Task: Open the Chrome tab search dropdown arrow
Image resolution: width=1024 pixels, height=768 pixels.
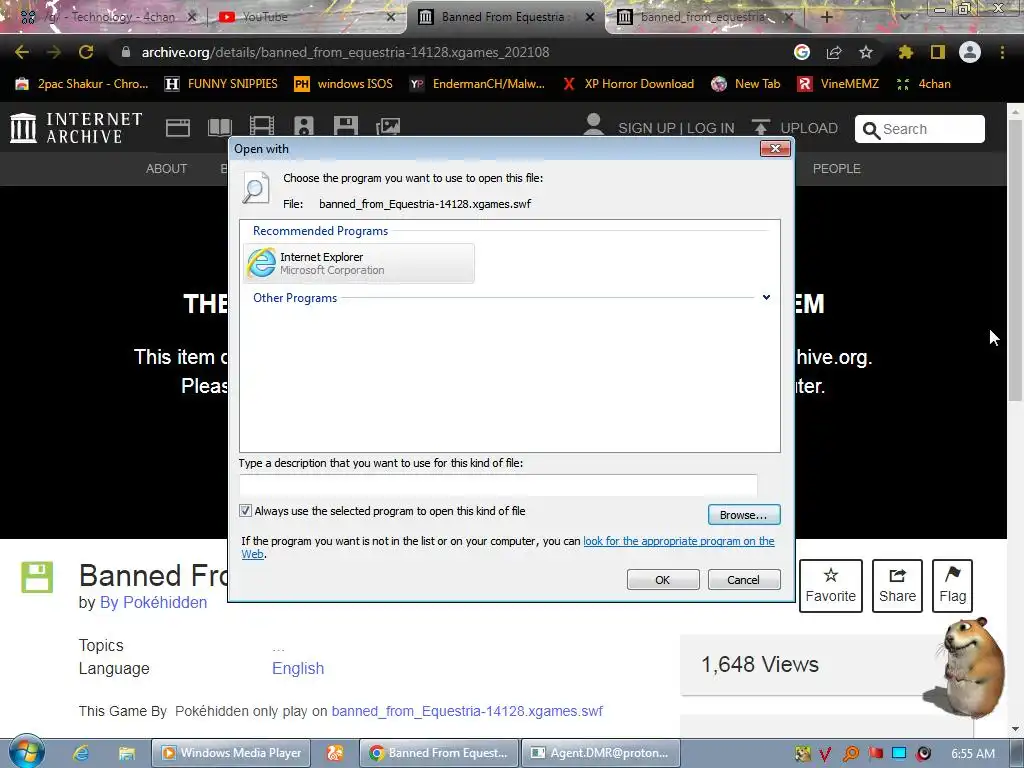Action: click(904, 17)
